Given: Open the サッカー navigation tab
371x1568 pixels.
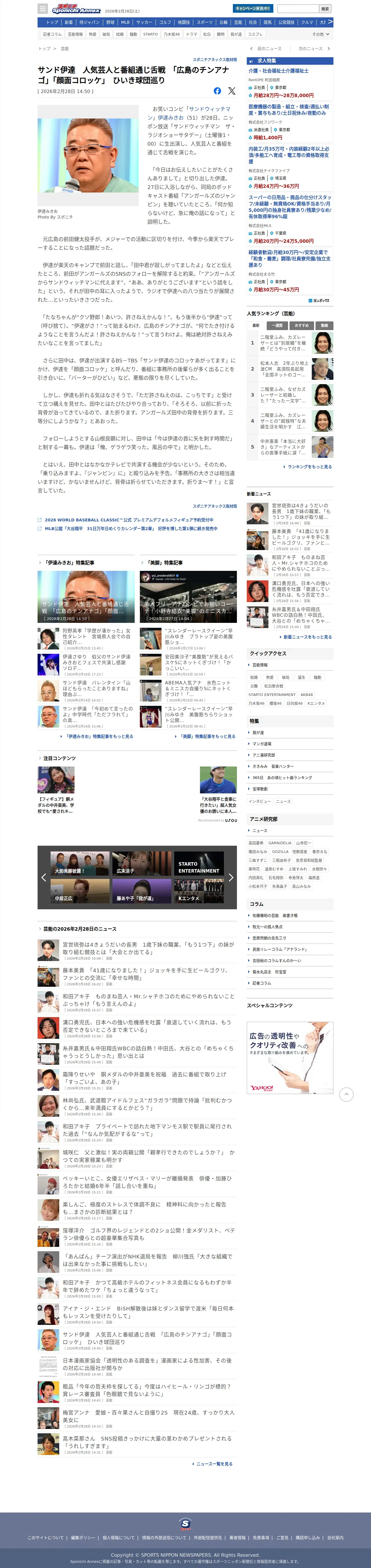Looking at the screenshot, I should [x=144, y=23].
